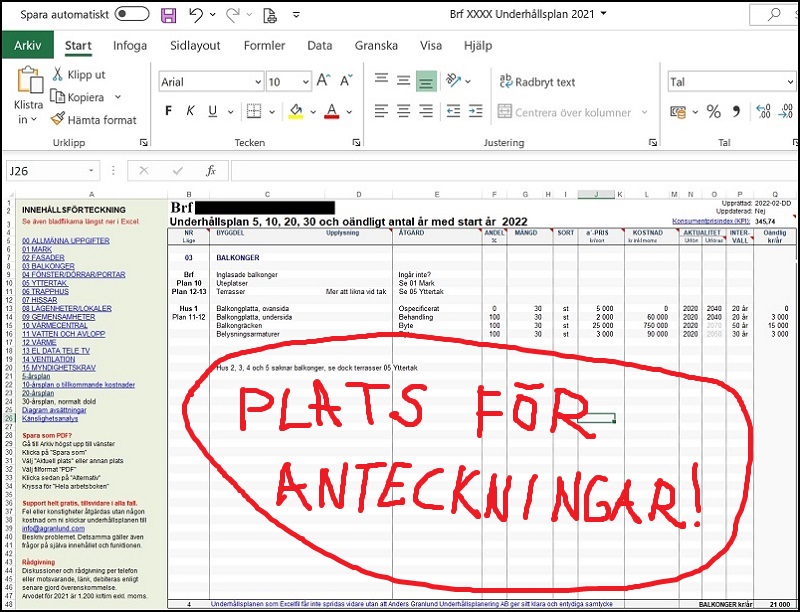Switch to the Granska tab

pos(376,45)
